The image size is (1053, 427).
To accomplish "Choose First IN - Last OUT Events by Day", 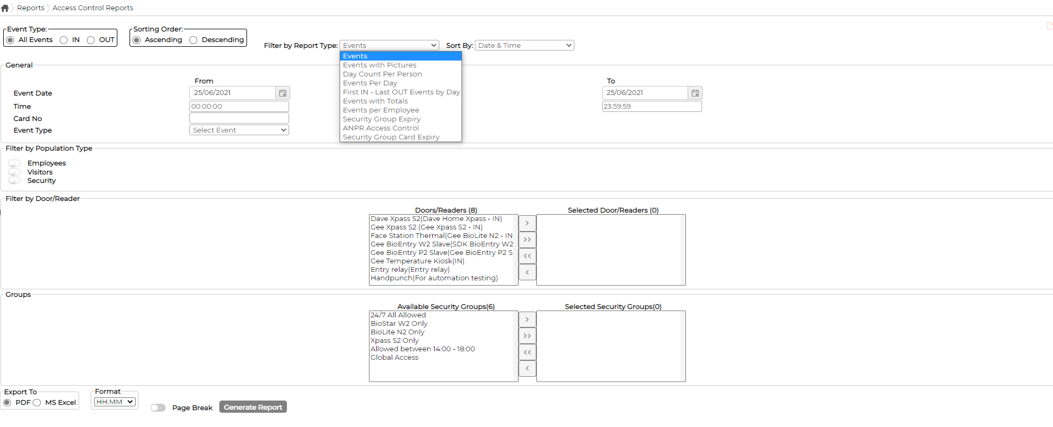I will pyautogui.click(x=401, y=92).
